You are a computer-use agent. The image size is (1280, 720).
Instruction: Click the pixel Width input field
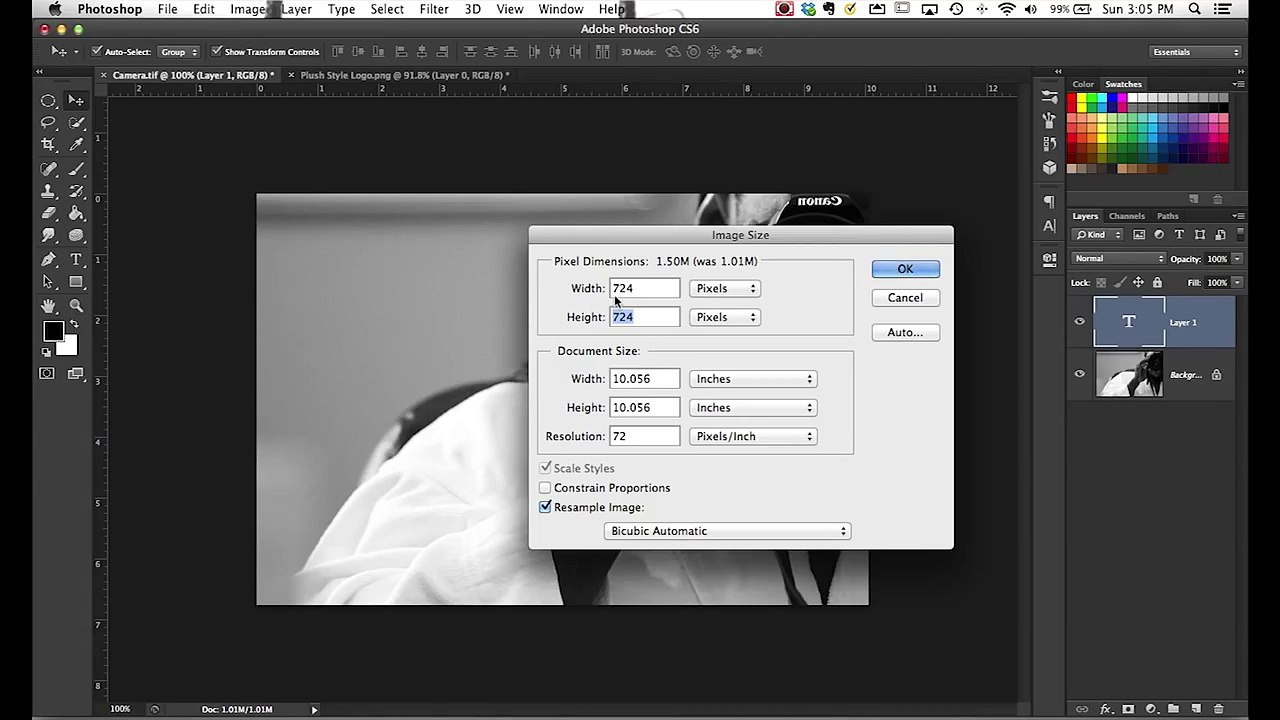(644, 288)
